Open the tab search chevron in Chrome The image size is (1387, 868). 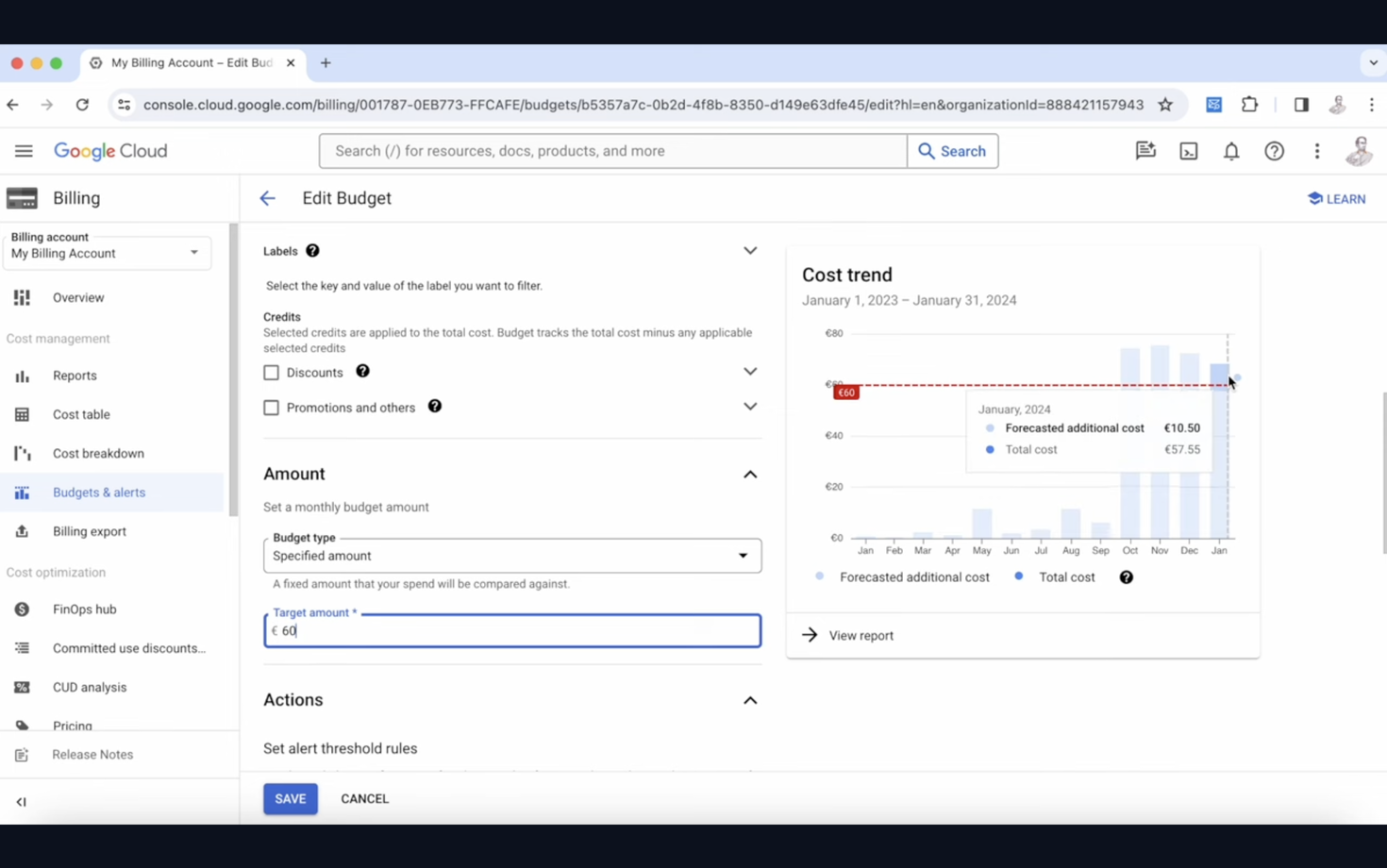click(1373, 63)
